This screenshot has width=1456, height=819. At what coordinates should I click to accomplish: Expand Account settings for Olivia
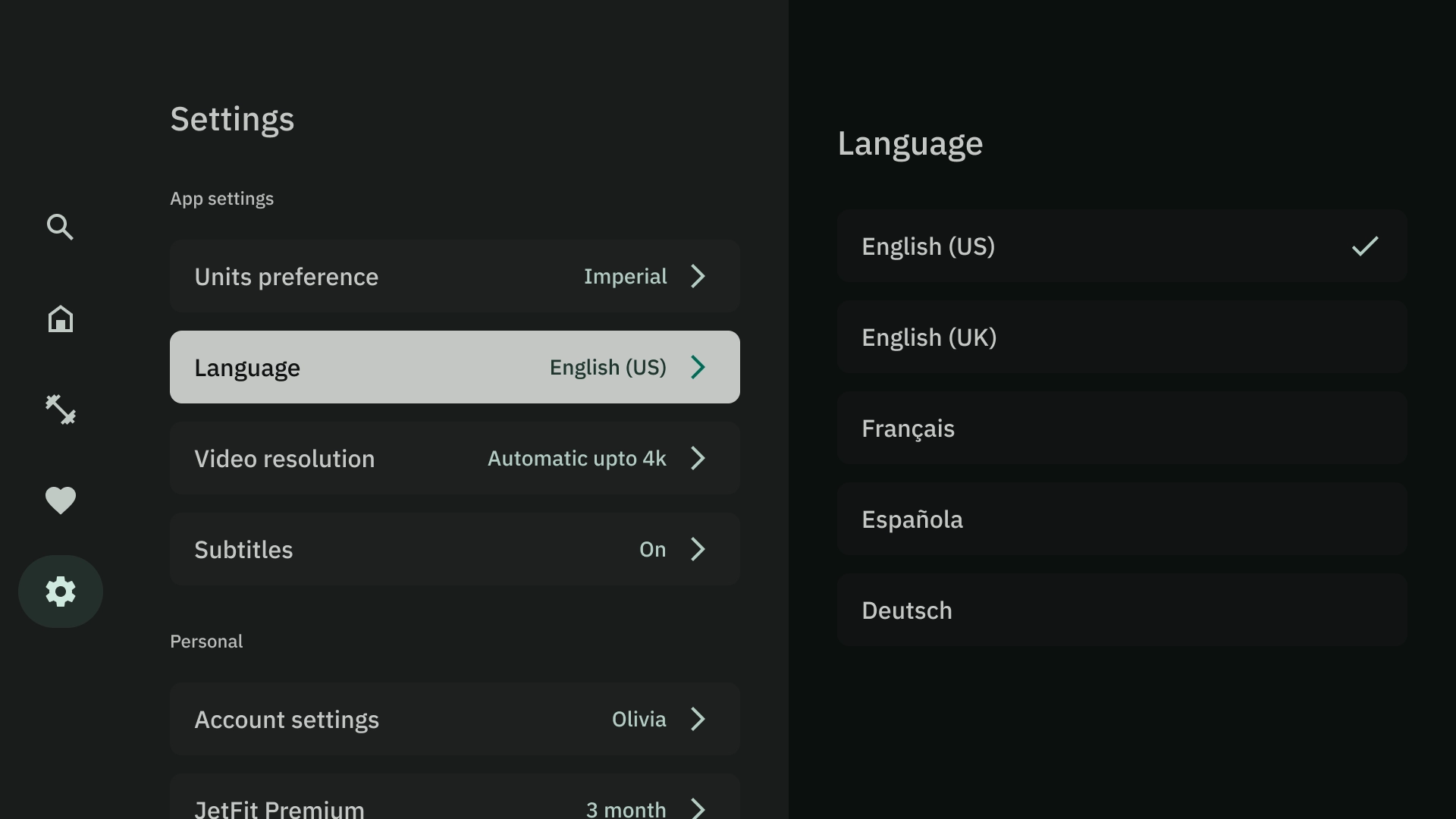[454, 719]
